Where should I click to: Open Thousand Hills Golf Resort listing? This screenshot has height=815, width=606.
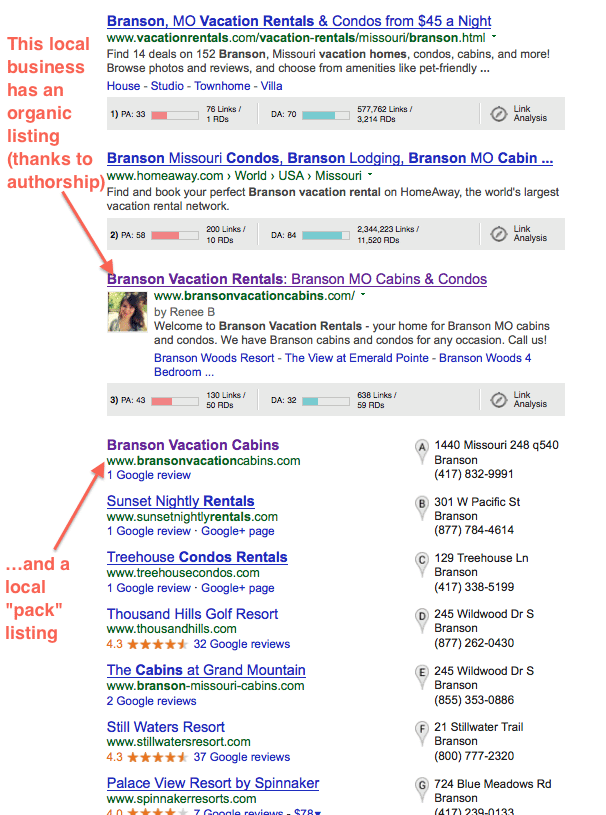[x=192, y=614]
